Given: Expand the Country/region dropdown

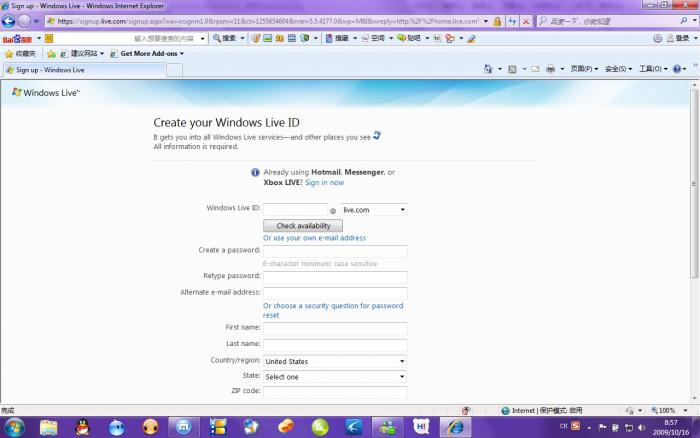Looking at the screenshot, I should point(335,361).
